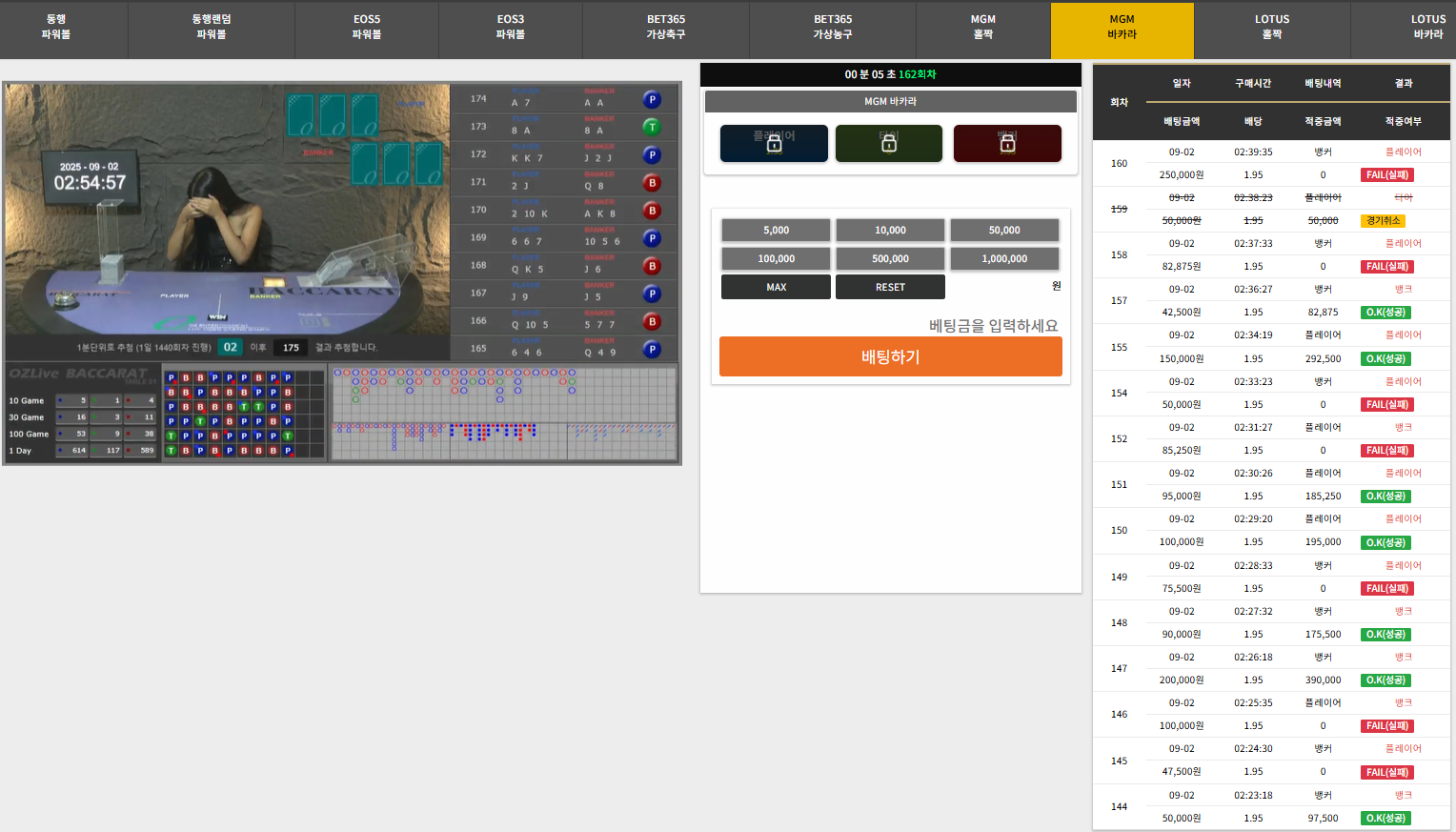
Task: Click the yellow 경기취소 badge for round 159
Action: tap(1383, 221)
